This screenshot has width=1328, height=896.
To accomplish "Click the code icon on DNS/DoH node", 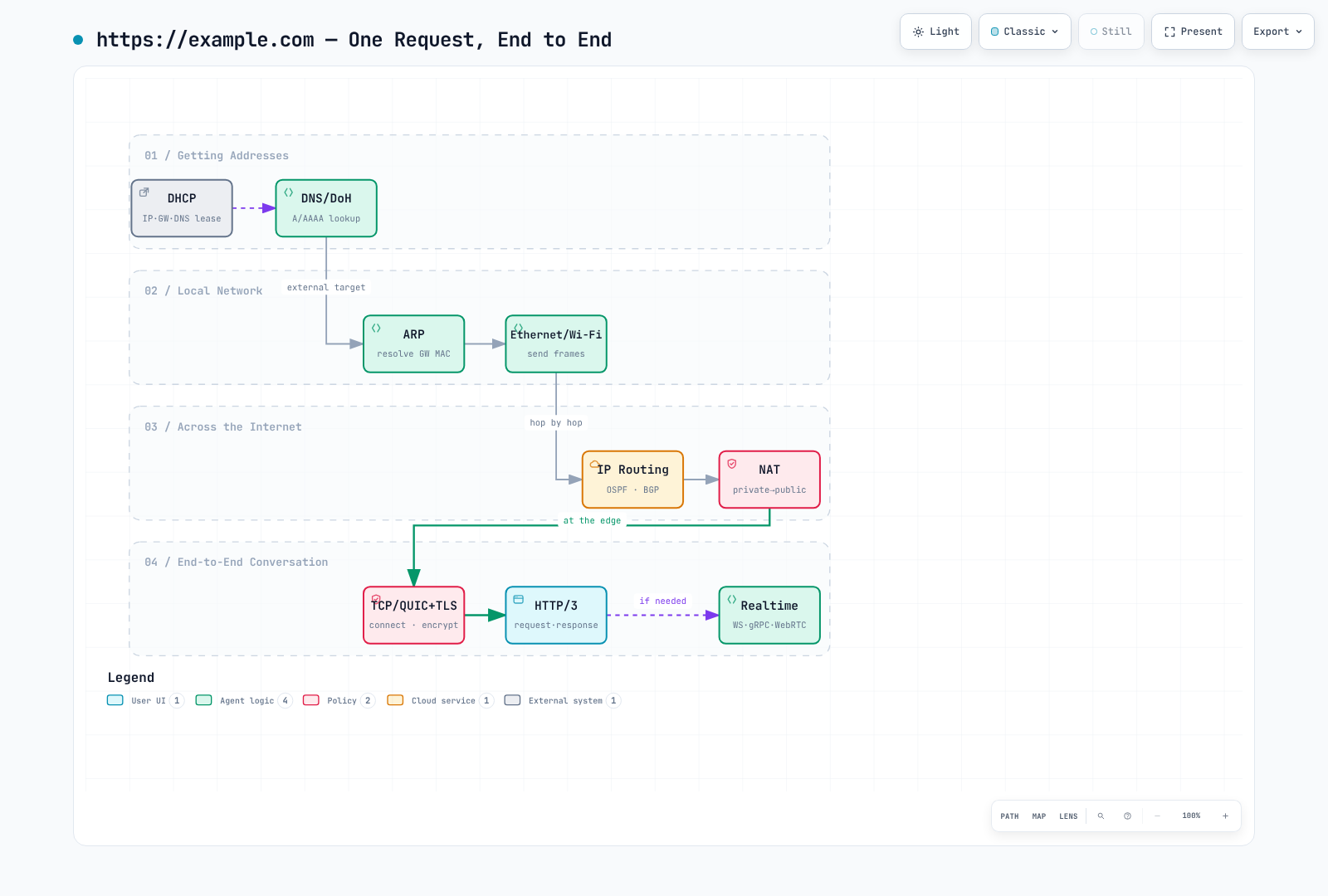I will tap(289, 192).
